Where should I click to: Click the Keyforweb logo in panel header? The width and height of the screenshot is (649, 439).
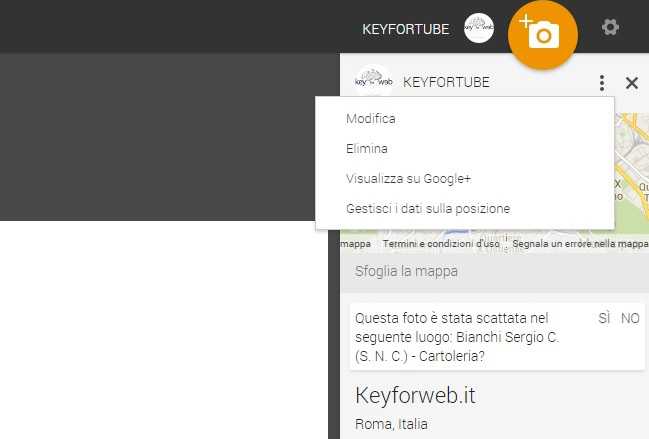click(x=372, y=82)
